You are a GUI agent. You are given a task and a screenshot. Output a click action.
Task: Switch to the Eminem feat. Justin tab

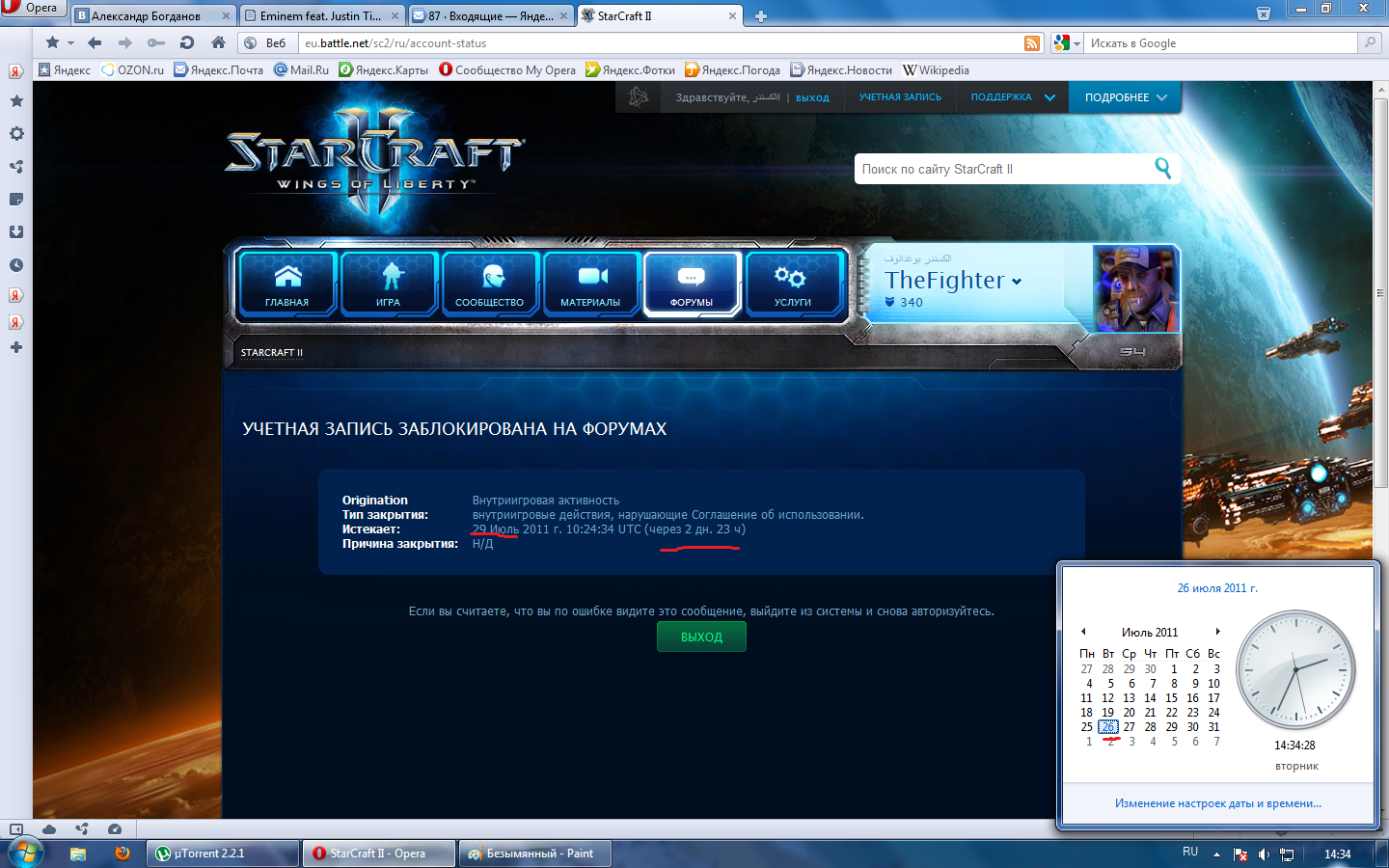pyautogui.click(x=323, y=16)
